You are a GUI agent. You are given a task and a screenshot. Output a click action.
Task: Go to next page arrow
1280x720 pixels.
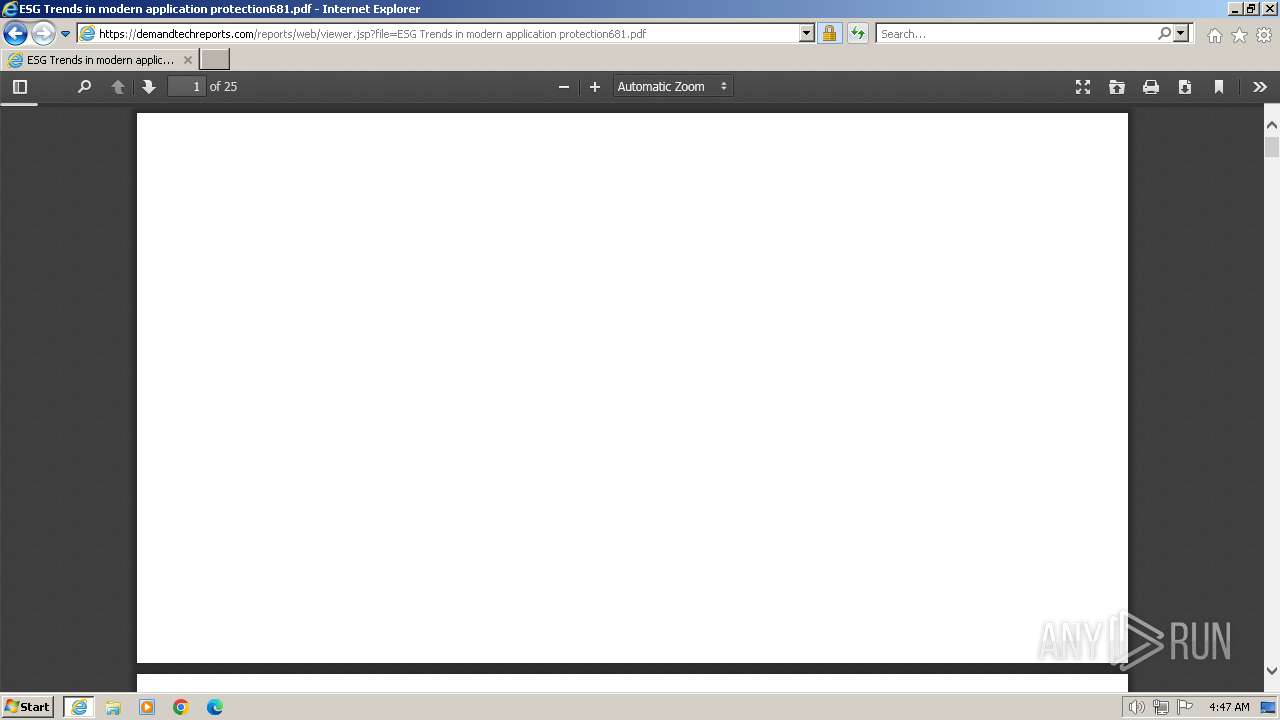tap(149, 87)
